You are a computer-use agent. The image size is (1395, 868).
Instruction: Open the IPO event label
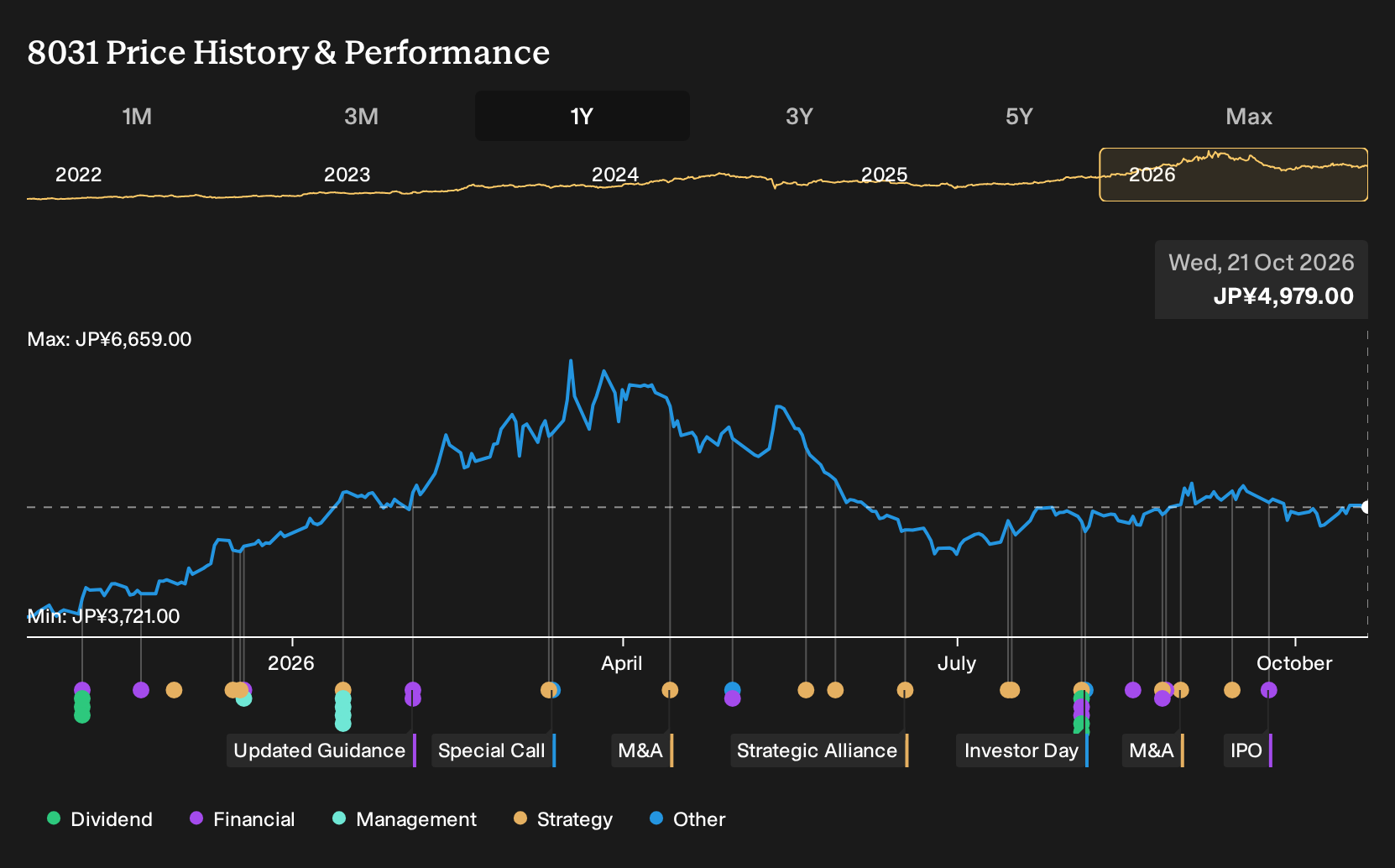pos(1247,750)
